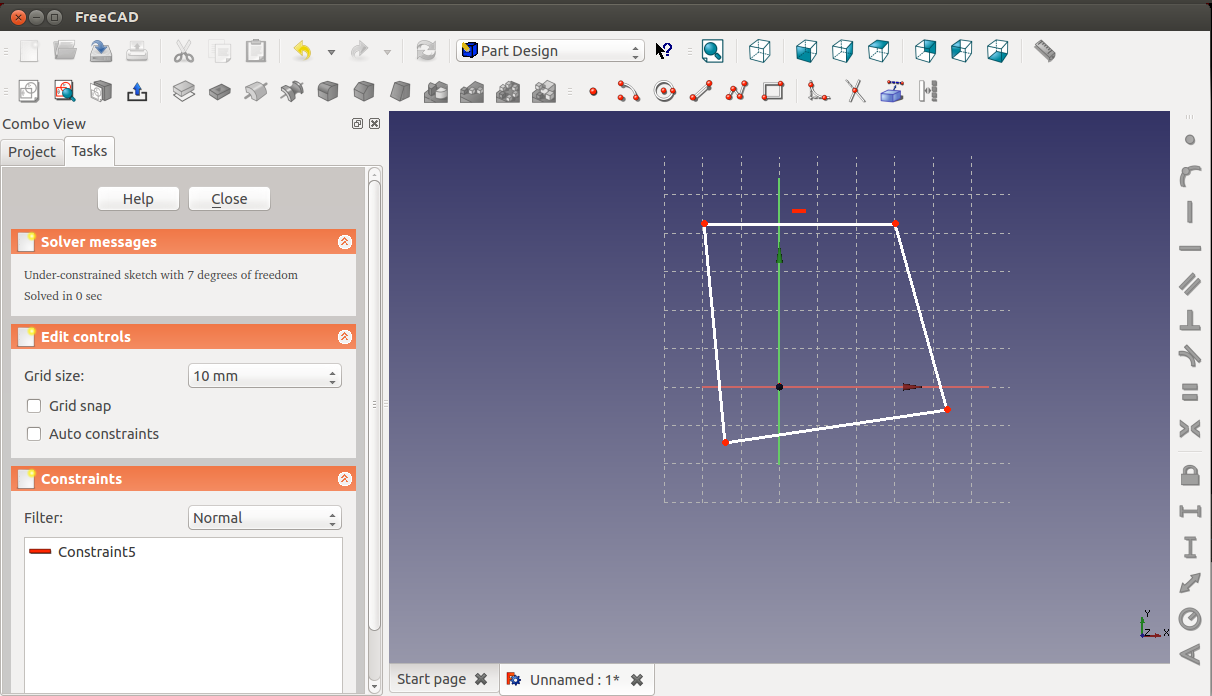Click the measure distance ruler icon
1212x696 pixels.
[1044, 51]
